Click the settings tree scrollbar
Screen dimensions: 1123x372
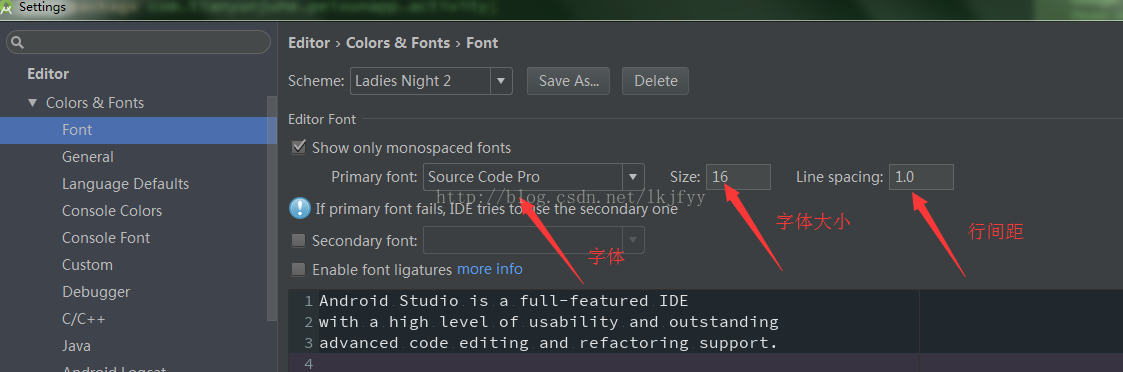tap(272, 208)
